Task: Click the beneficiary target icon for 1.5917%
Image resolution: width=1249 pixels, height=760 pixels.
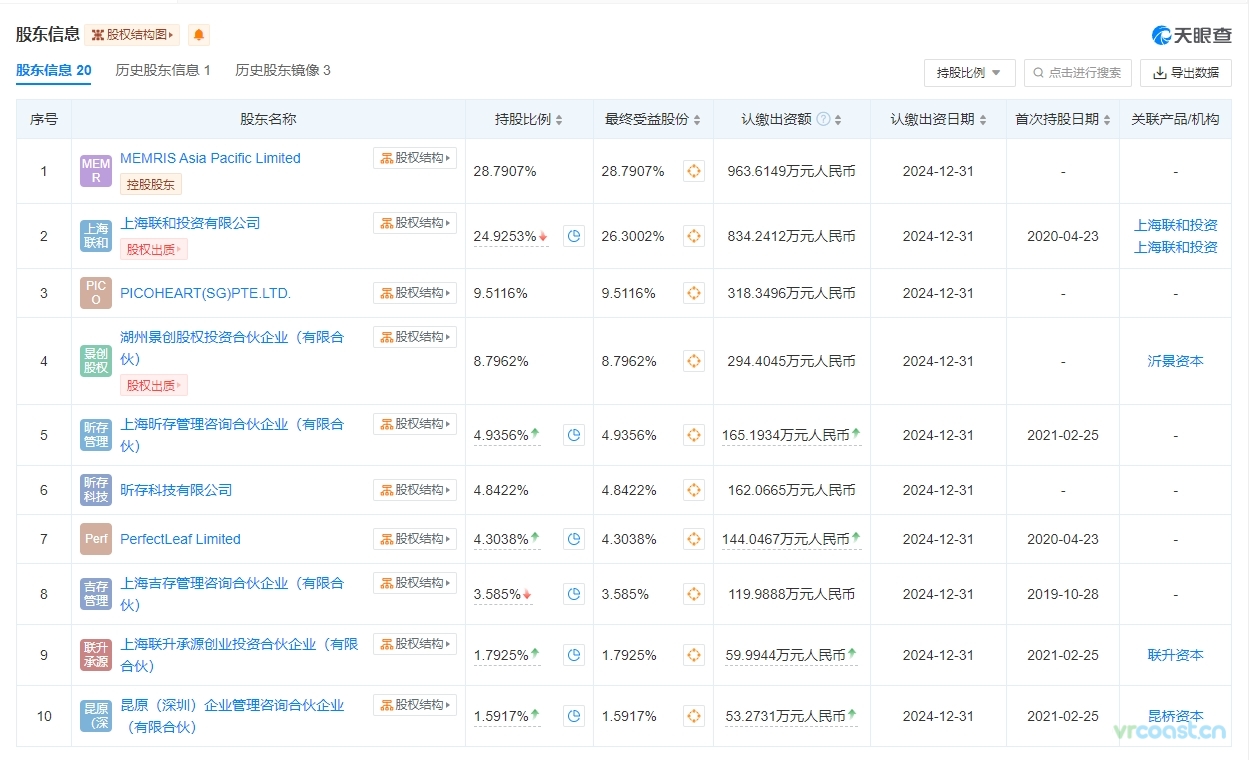Action: [x=694, y=716]
